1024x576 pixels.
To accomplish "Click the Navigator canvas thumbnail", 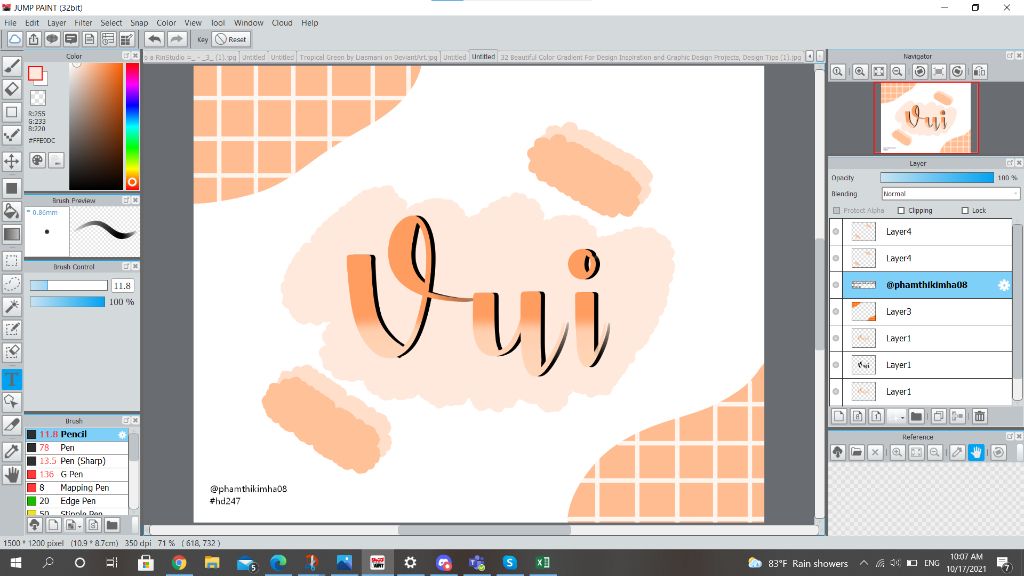I will pyautogui.click(x=925, y=118).
